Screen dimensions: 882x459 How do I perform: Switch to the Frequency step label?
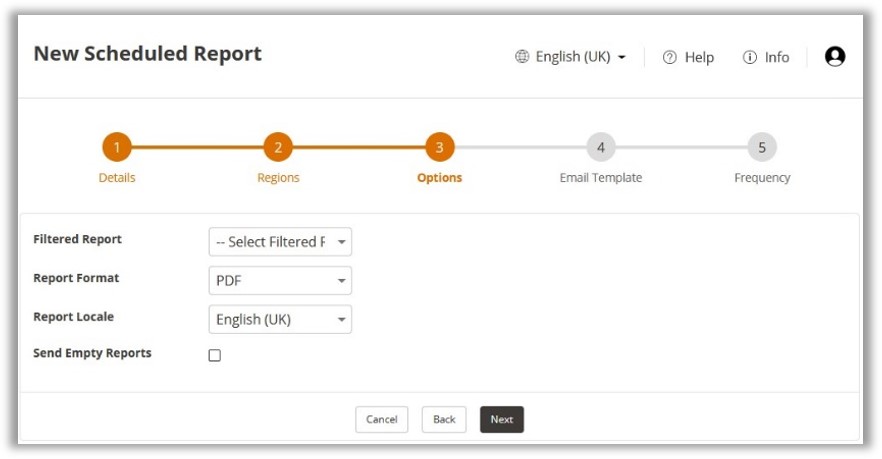click(762, 178)
